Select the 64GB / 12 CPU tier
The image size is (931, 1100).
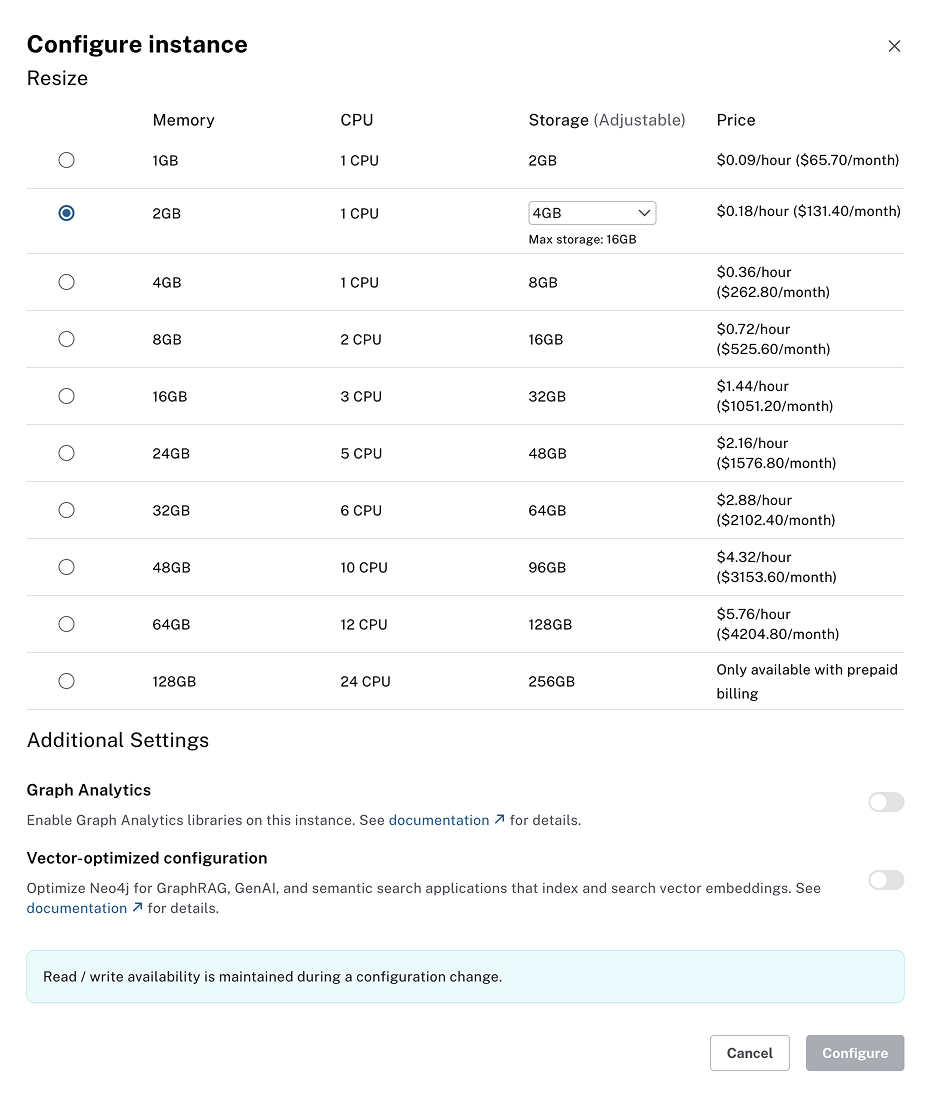(x=66, y=624)
